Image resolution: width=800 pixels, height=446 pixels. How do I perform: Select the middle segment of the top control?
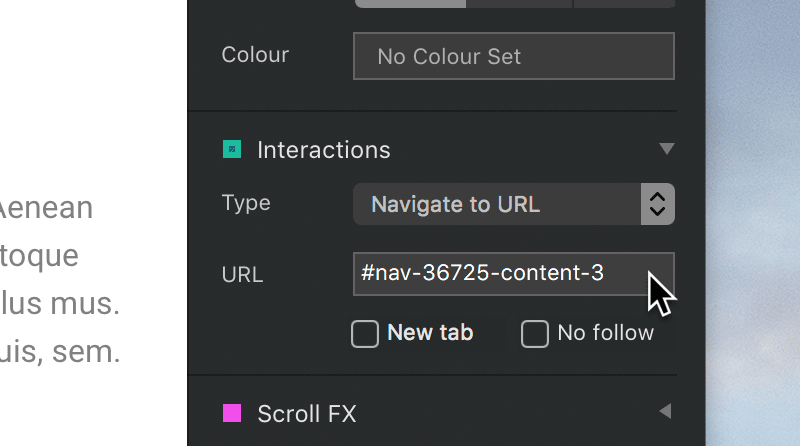pyautogui.click(x=519, y=4)
